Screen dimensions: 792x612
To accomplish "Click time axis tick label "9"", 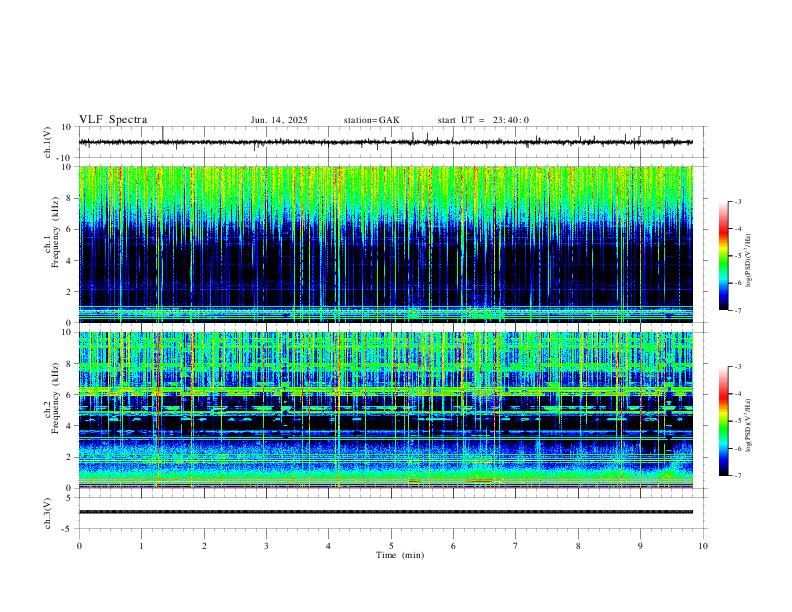I will coord(640,546).
